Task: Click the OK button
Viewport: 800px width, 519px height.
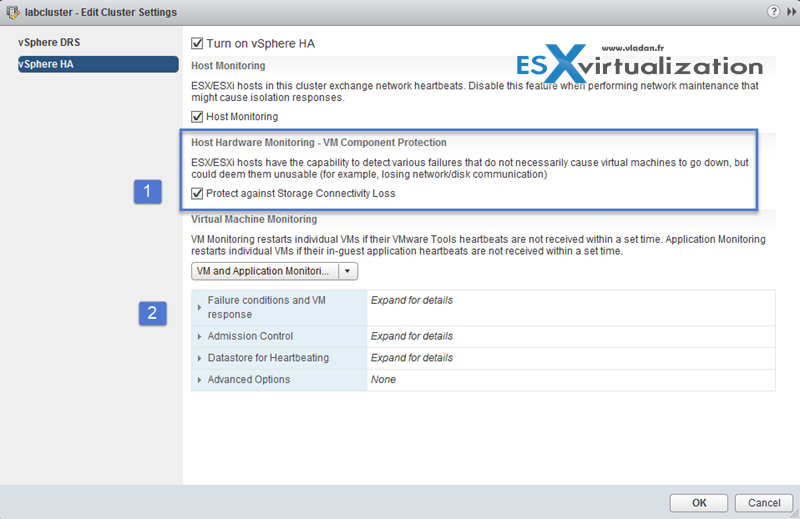Action: coord(699,503)
